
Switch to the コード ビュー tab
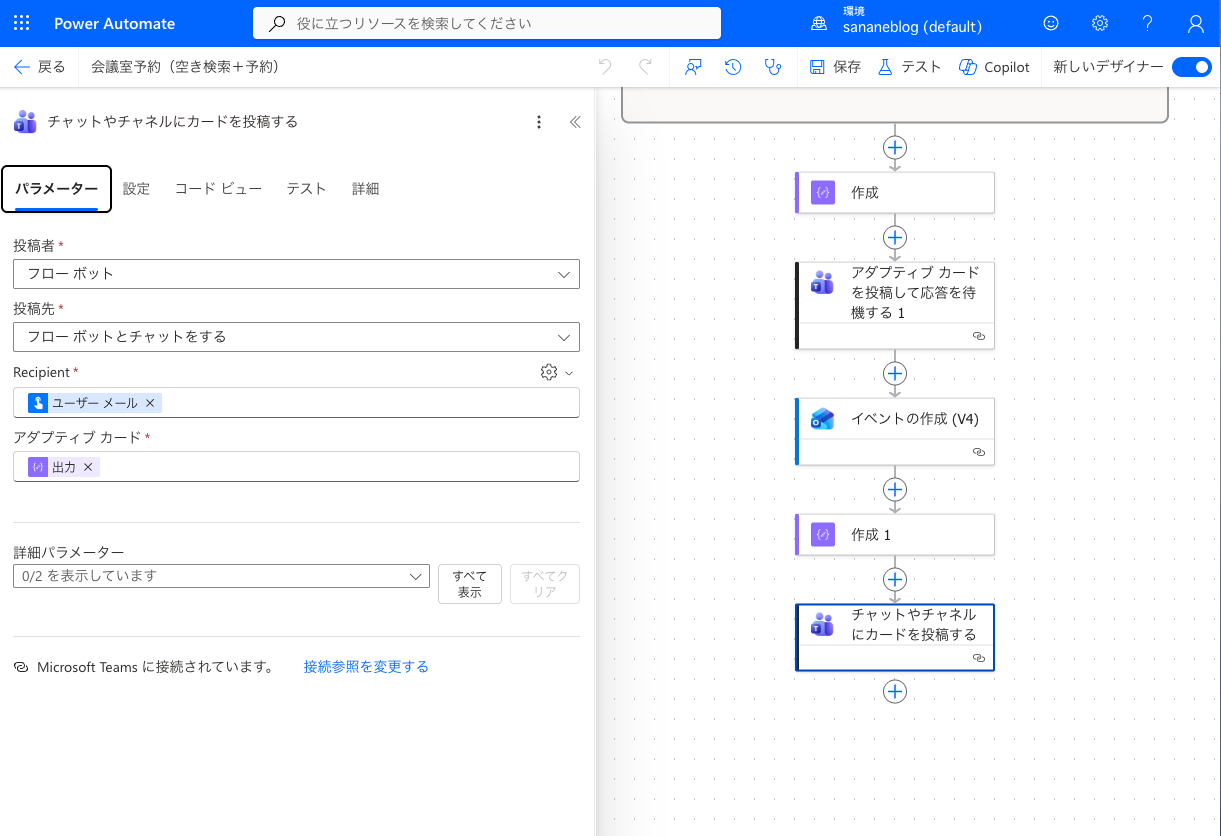pyautogui.click(x=218, y=189)
